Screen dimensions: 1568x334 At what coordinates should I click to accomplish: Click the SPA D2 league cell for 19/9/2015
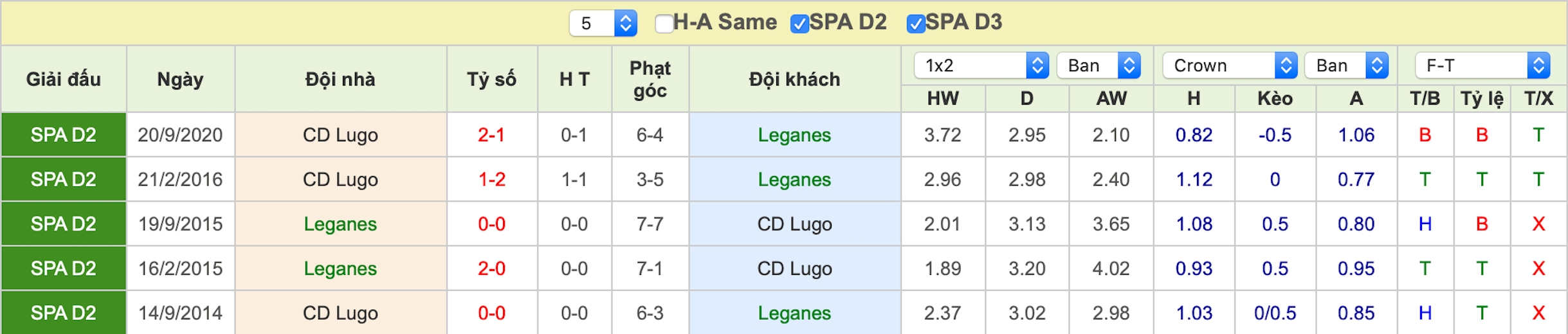coord(64,224)
